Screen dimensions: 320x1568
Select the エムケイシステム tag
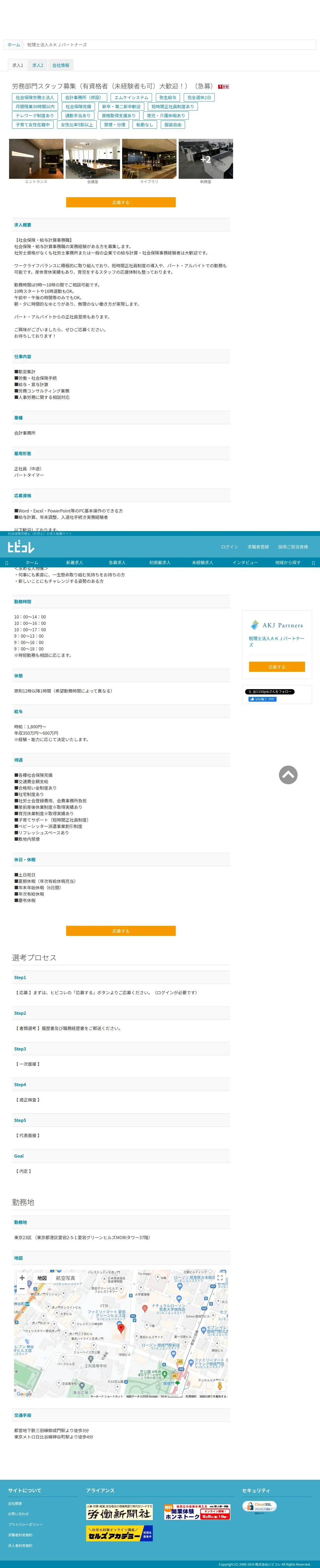pyautogui.click(x=131, y=97)
